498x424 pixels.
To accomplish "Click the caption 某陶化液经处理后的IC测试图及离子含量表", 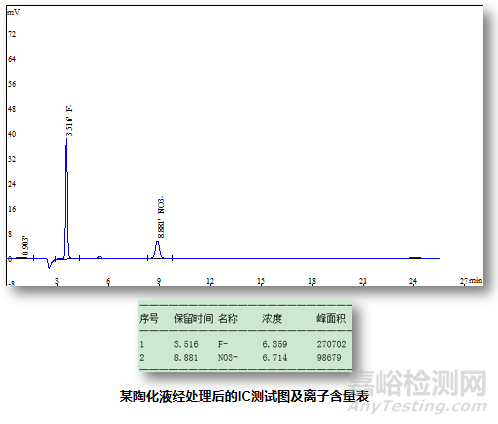I will 244,396.
